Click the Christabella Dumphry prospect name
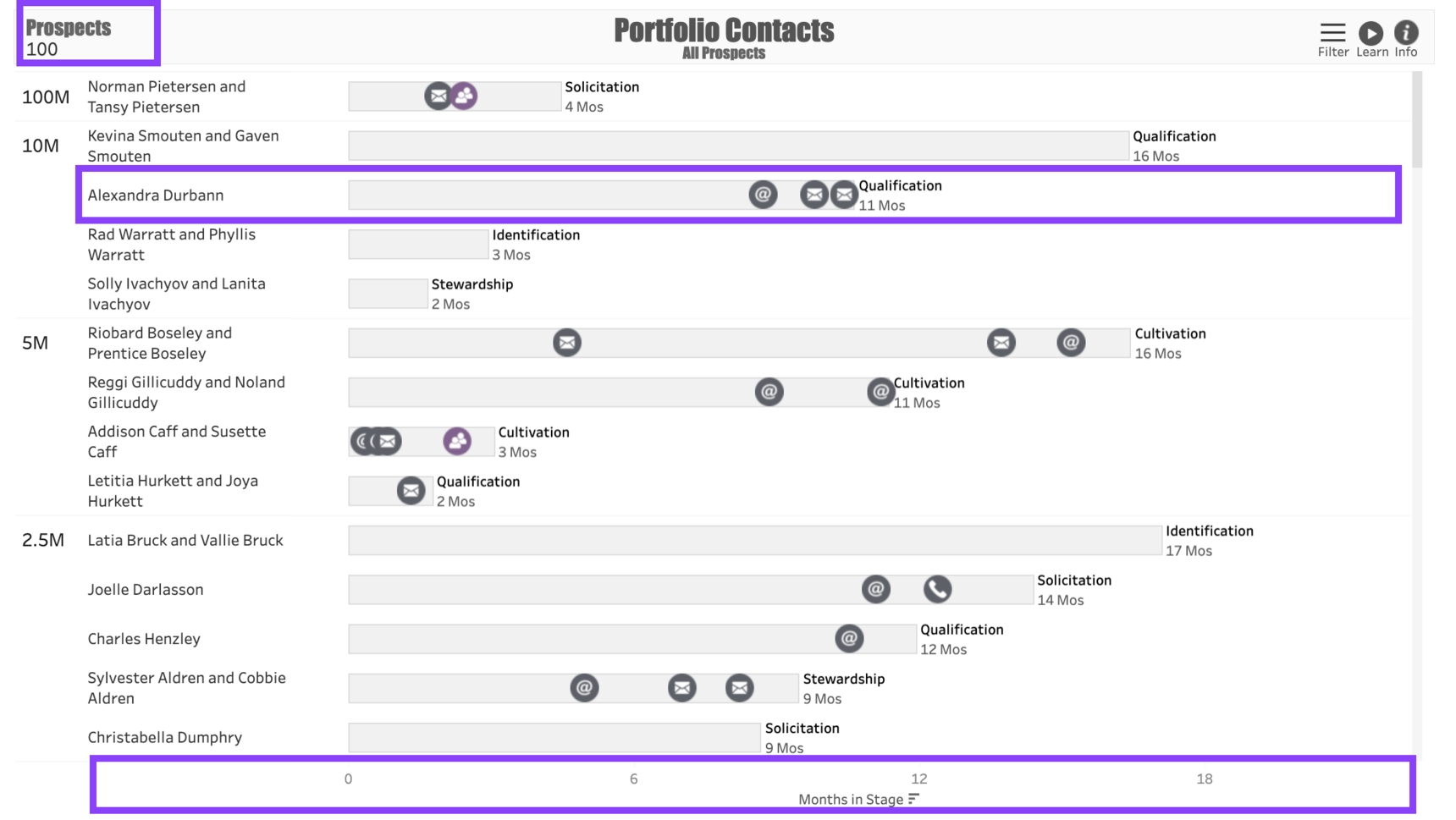The image size is (1456, 820). [x=165, y=737]
